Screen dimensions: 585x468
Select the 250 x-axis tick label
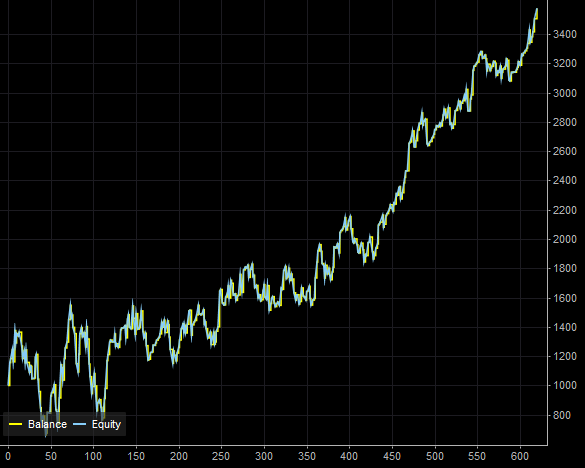222,456
